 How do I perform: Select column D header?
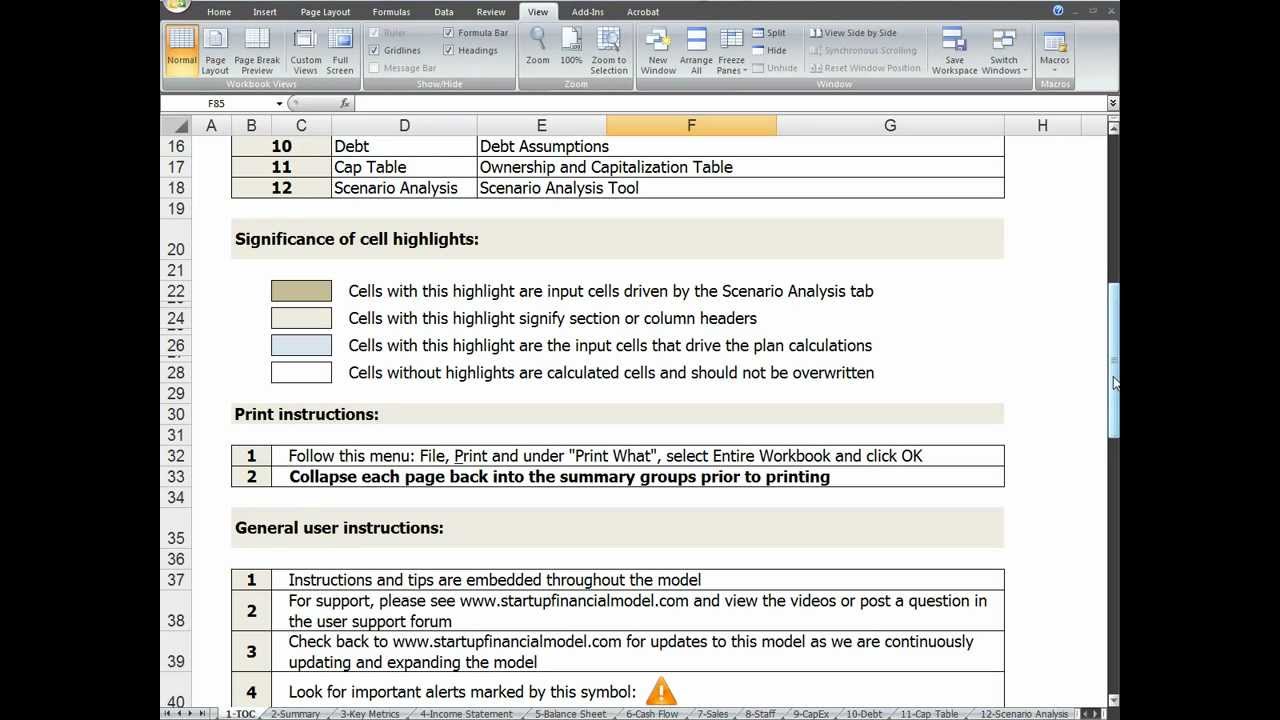pyautogui.click(x=404, y=125)
